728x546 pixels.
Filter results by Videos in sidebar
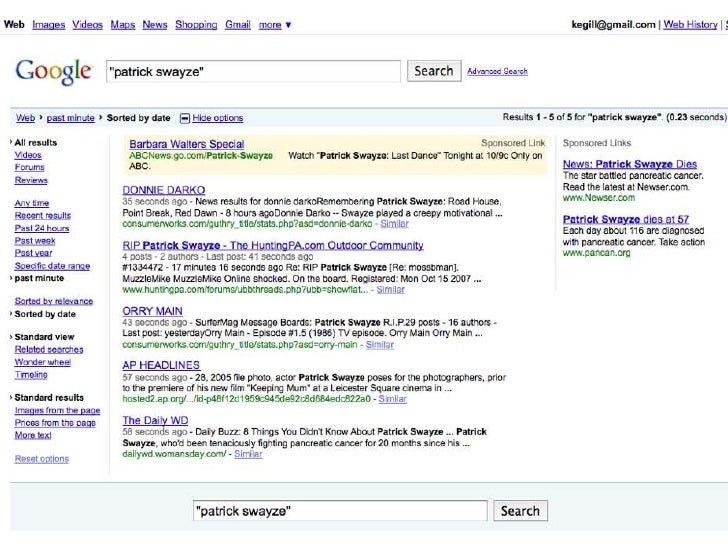[x=28, y=155]
